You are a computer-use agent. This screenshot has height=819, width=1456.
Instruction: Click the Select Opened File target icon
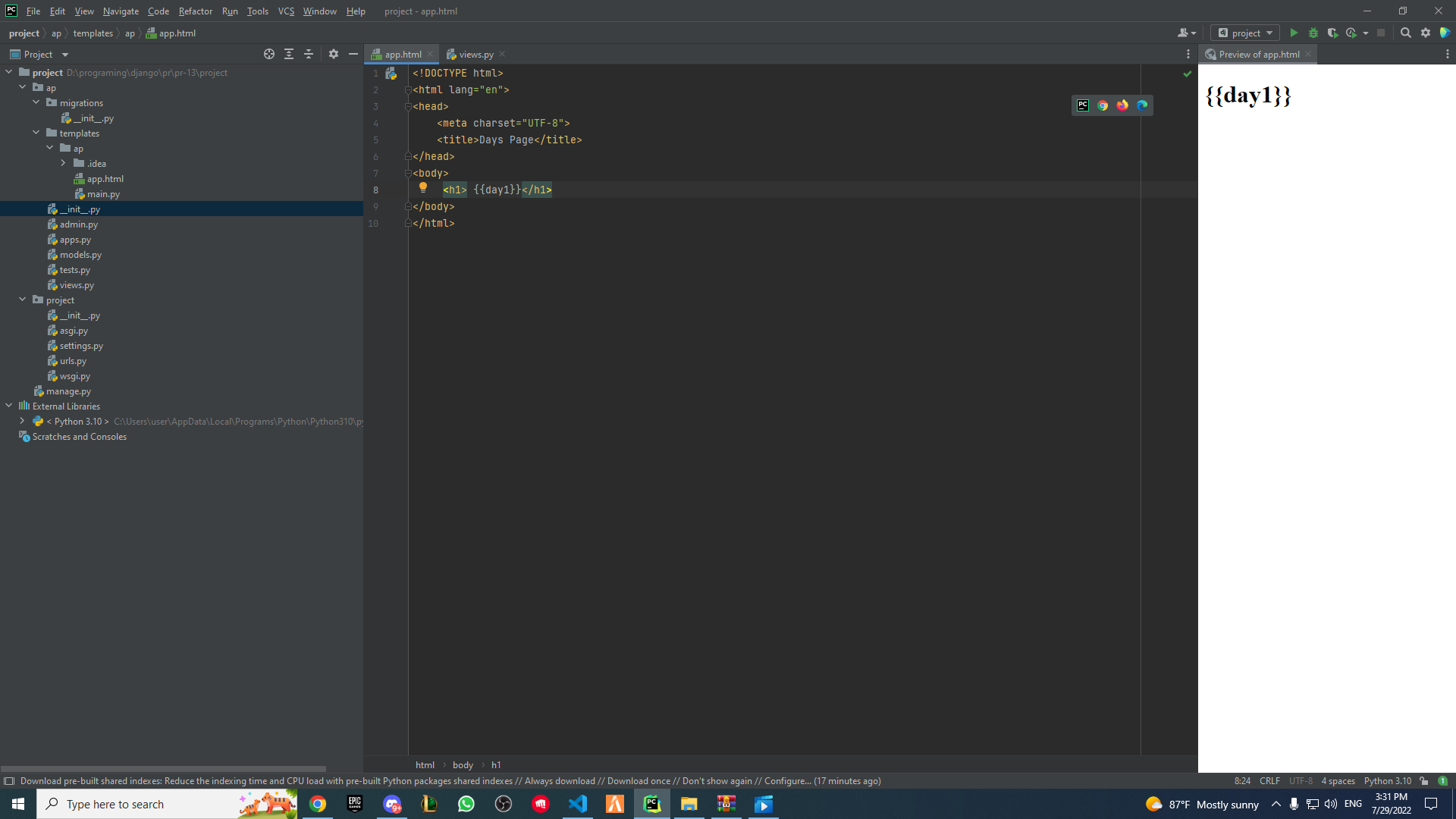pyautogui.click(x=269, y=54)
